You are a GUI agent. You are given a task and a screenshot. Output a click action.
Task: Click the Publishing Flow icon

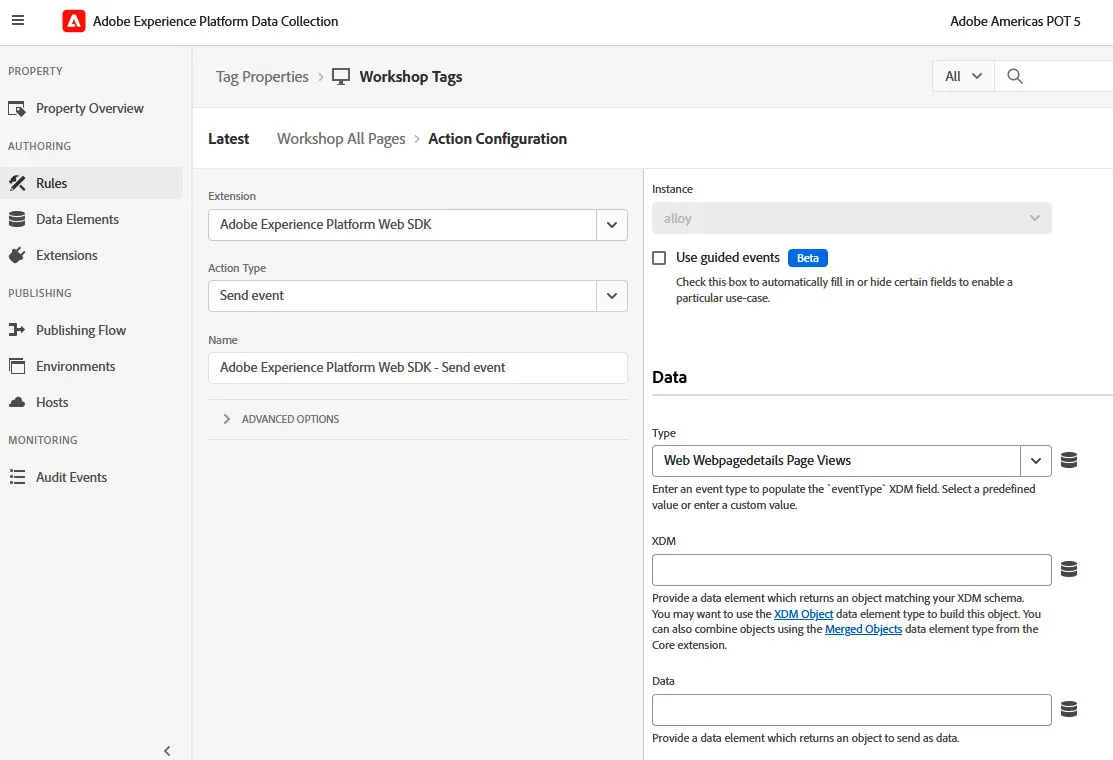point(17,330)
